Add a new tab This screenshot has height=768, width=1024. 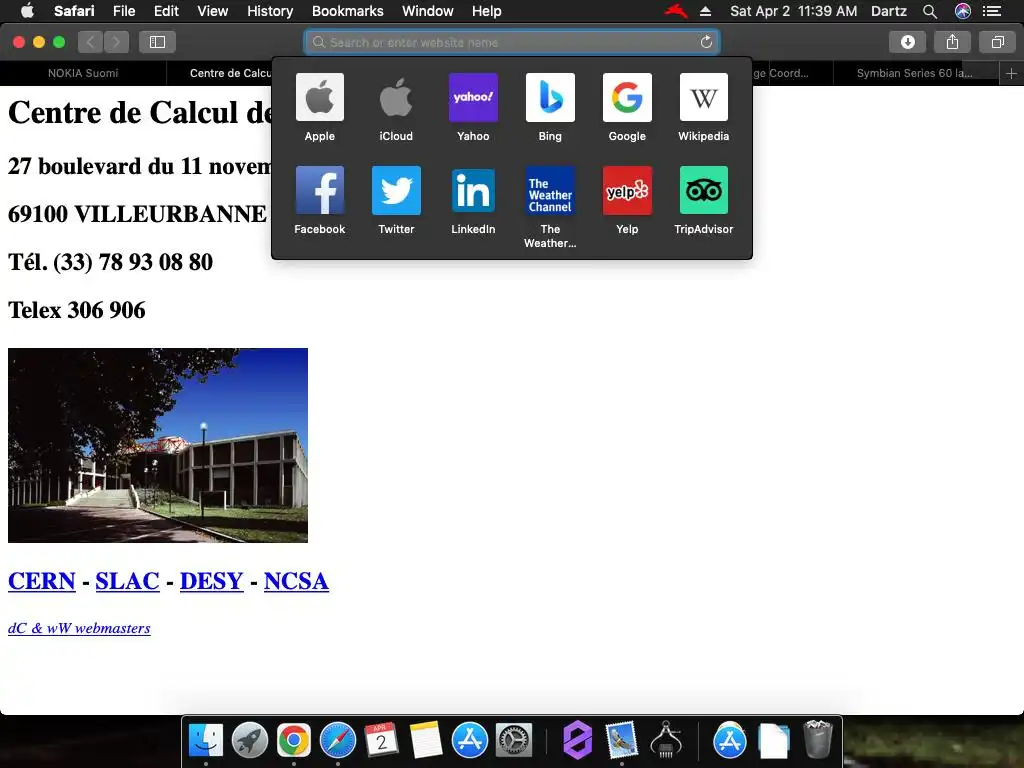1011,73
